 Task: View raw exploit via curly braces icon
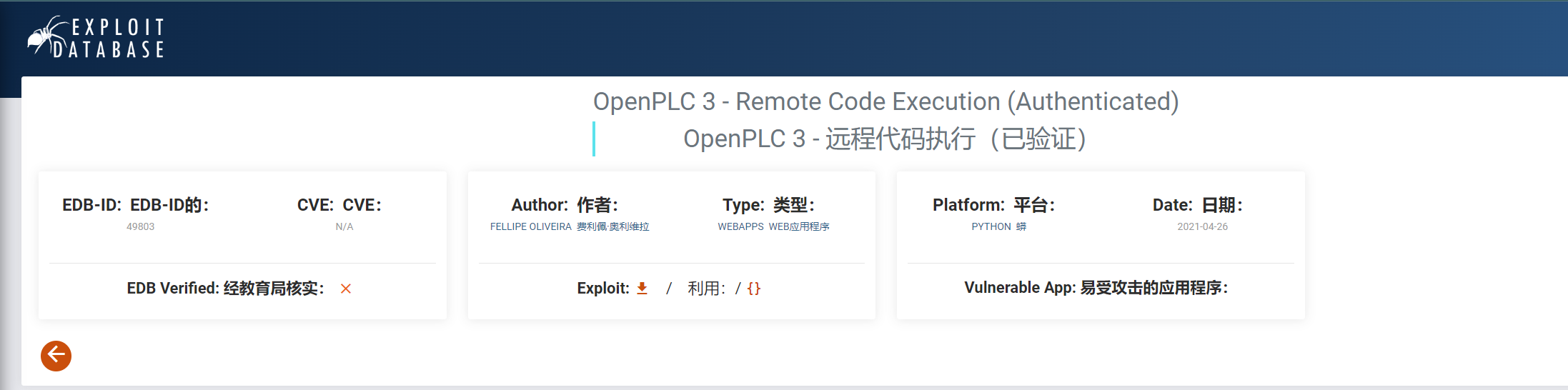754,289
